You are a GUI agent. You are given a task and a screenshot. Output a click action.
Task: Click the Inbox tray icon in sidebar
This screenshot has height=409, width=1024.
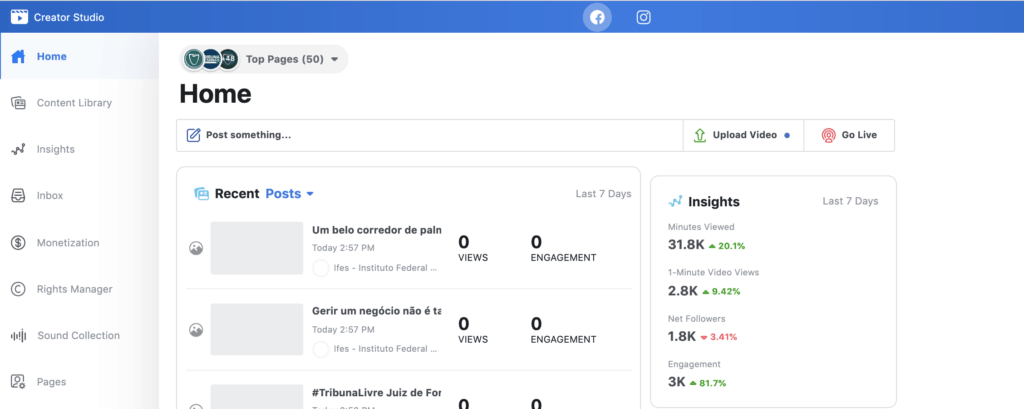18,195
